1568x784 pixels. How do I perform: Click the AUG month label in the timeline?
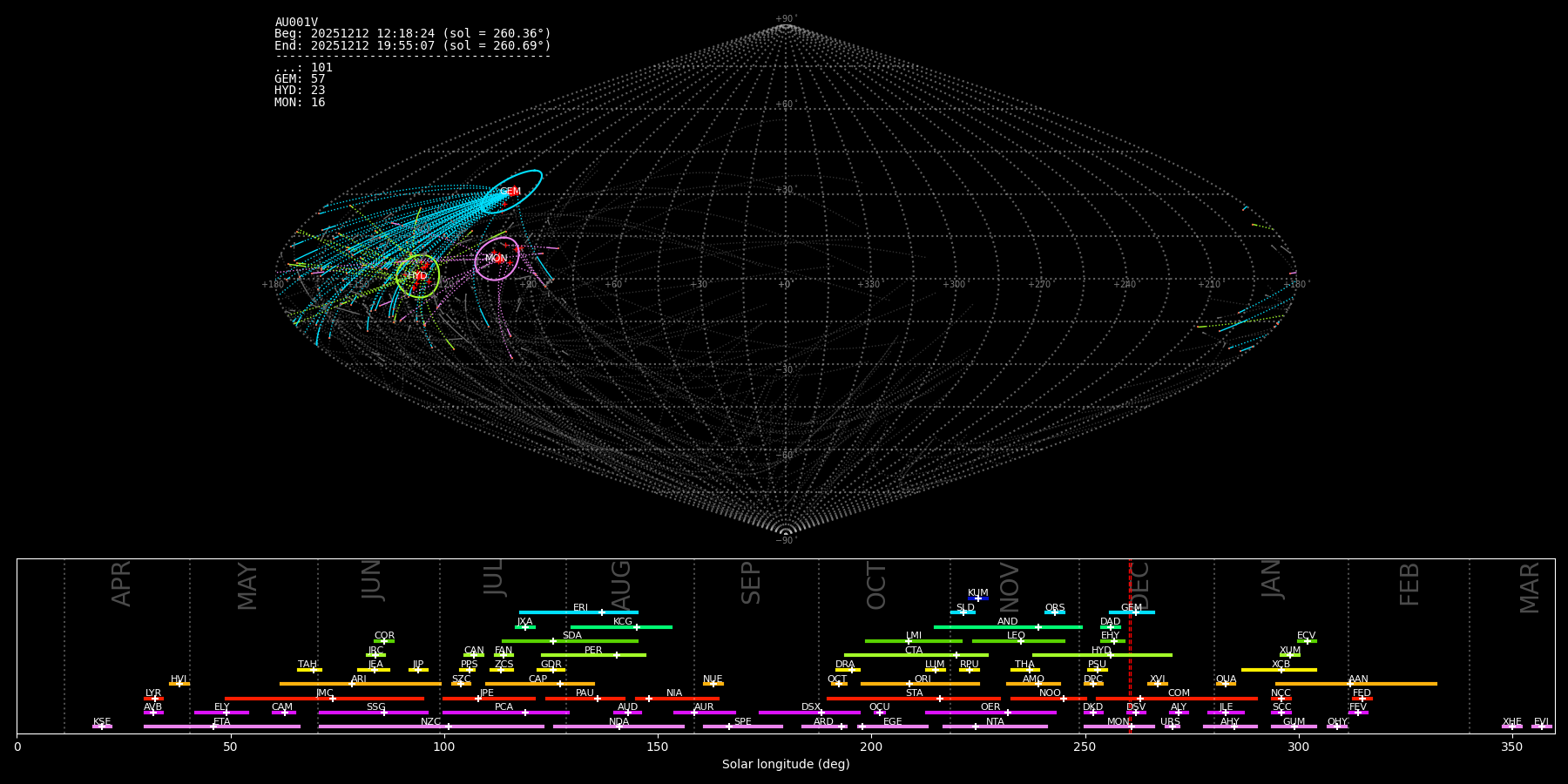[x=621, y=585]
